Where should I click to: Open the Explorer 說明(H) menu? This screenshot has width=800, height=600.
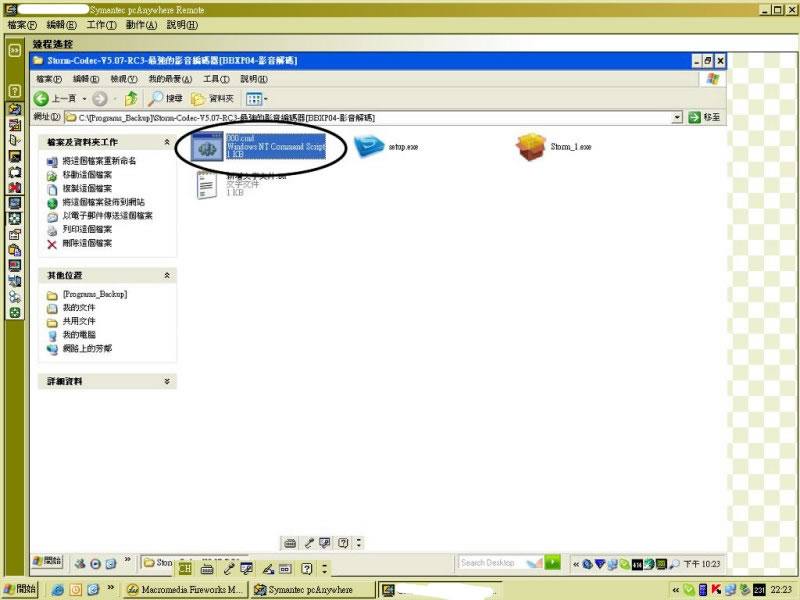pyautogui.click(x=254, y=79)
